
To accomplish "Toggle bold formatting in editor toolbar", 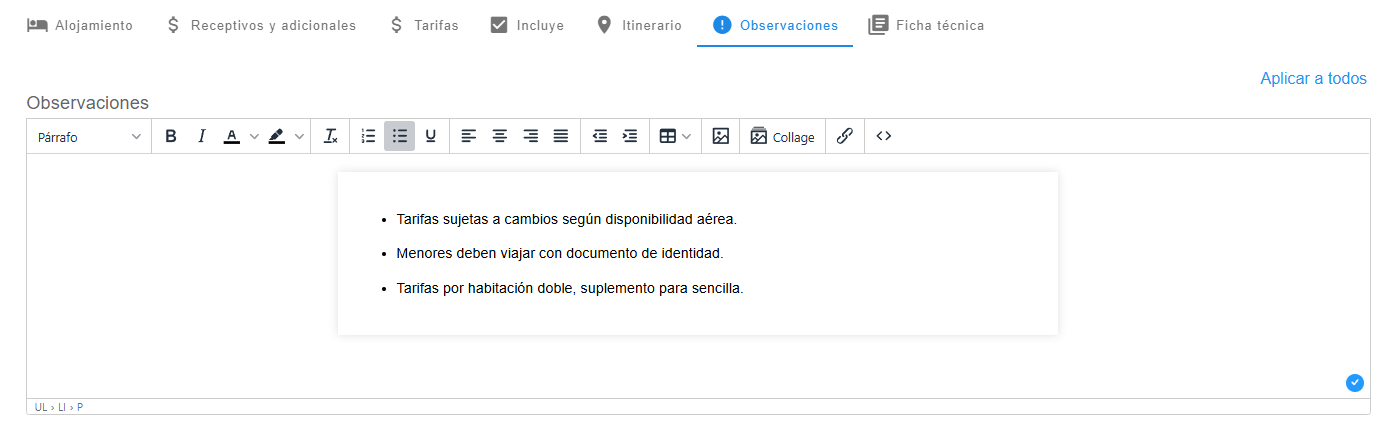I will [x=171, y=136].
